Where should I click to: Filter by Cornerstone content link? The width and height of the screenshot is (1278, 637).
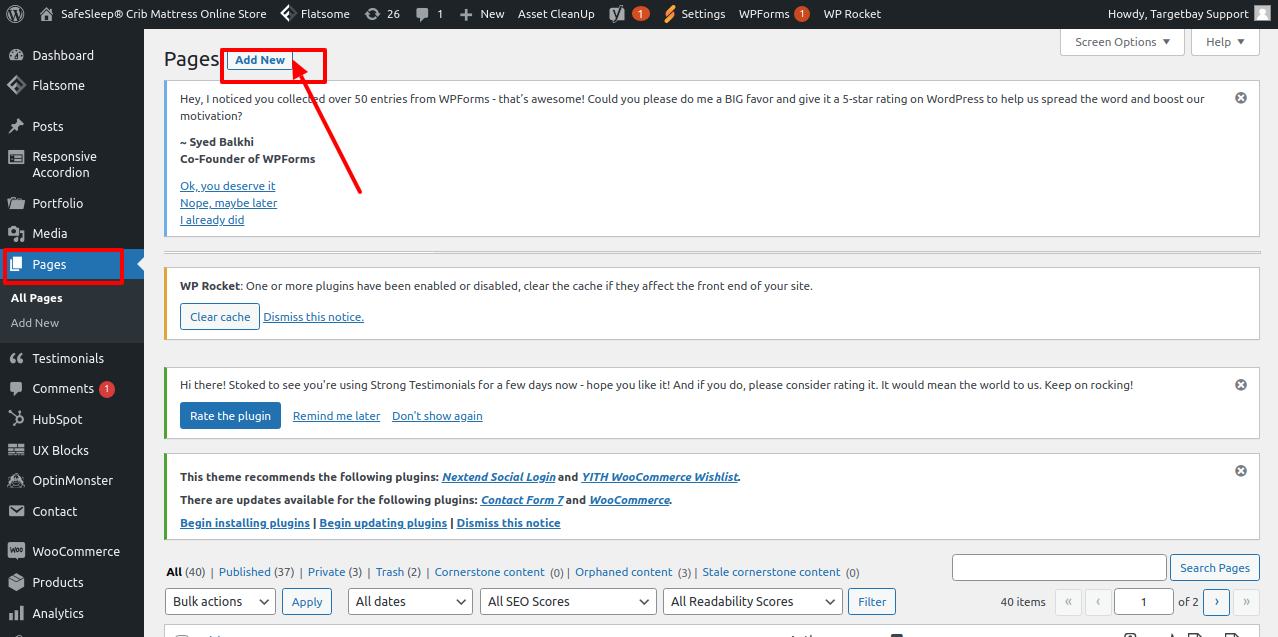point(489,572)
